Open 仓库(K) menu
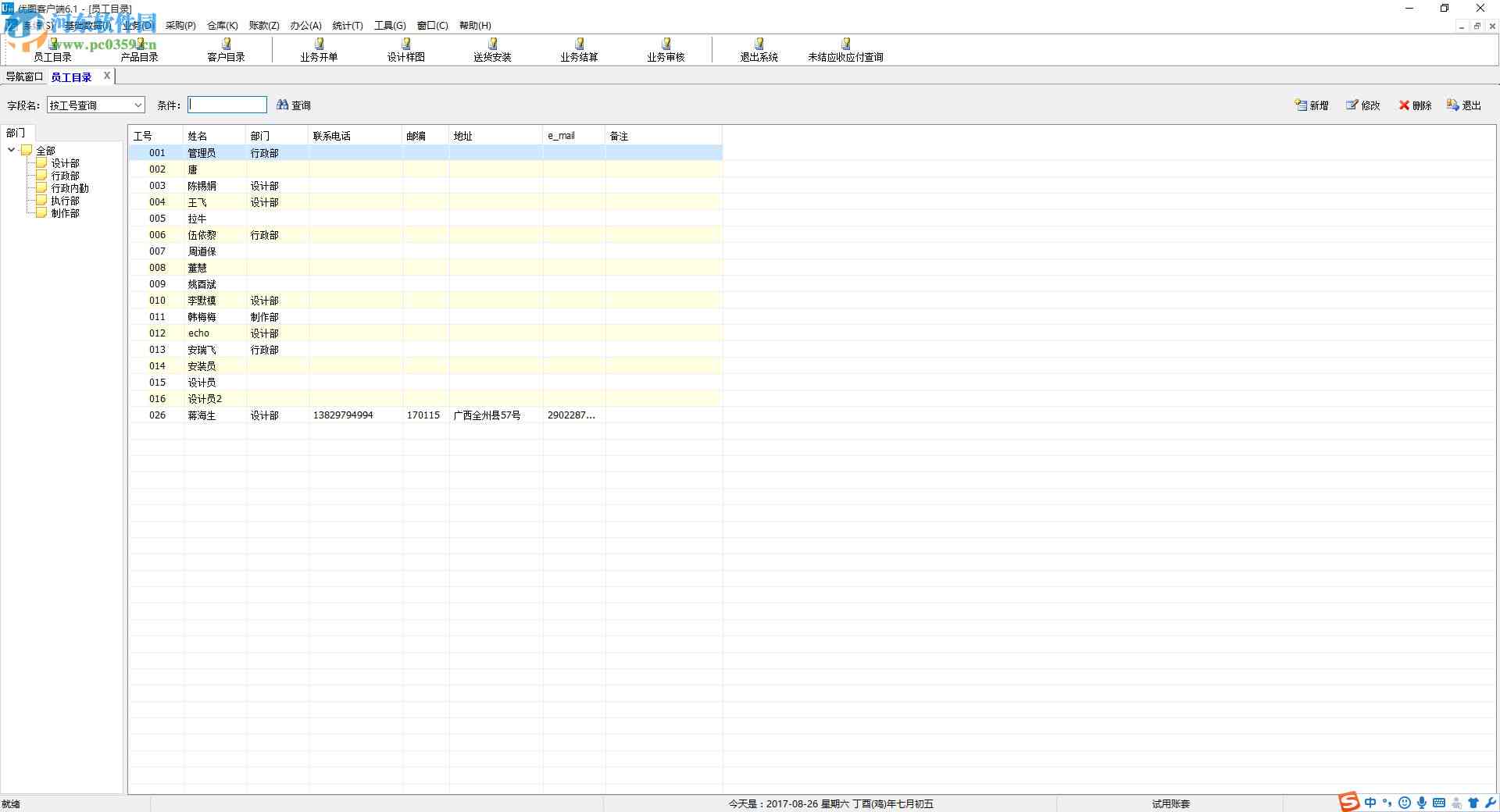This screenshot has height=812, width=1500. 222,26
